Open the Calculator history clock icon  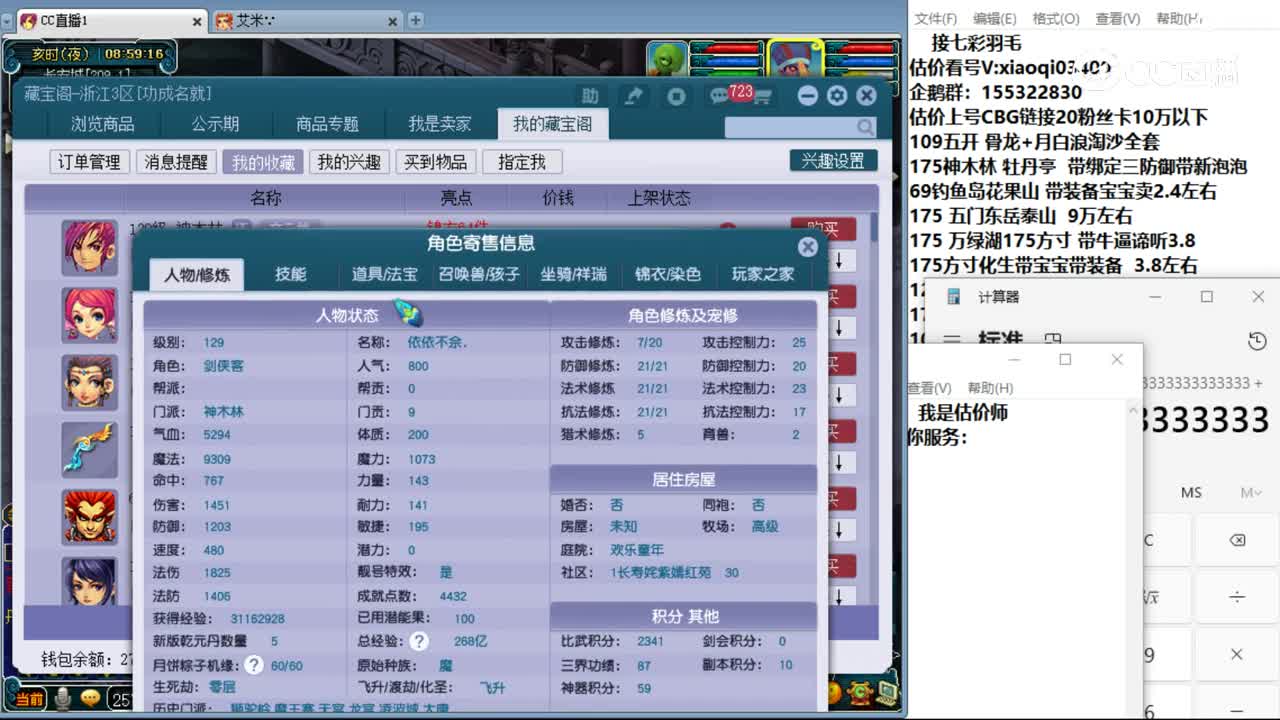coord(1258,340)
